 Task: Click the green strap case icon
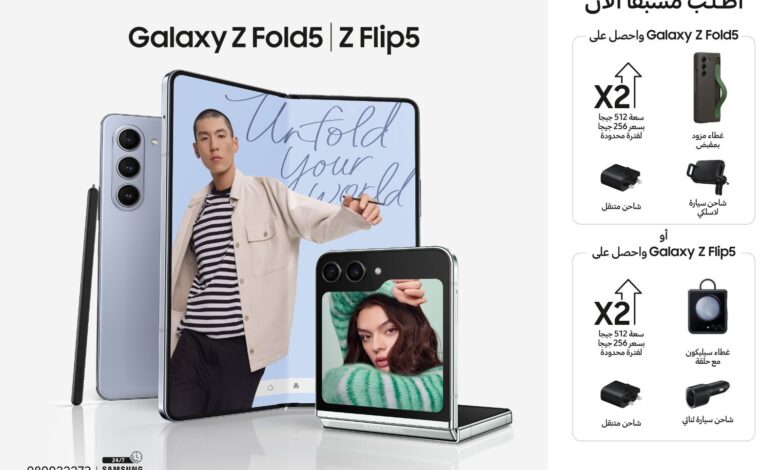tap(709, 88)
